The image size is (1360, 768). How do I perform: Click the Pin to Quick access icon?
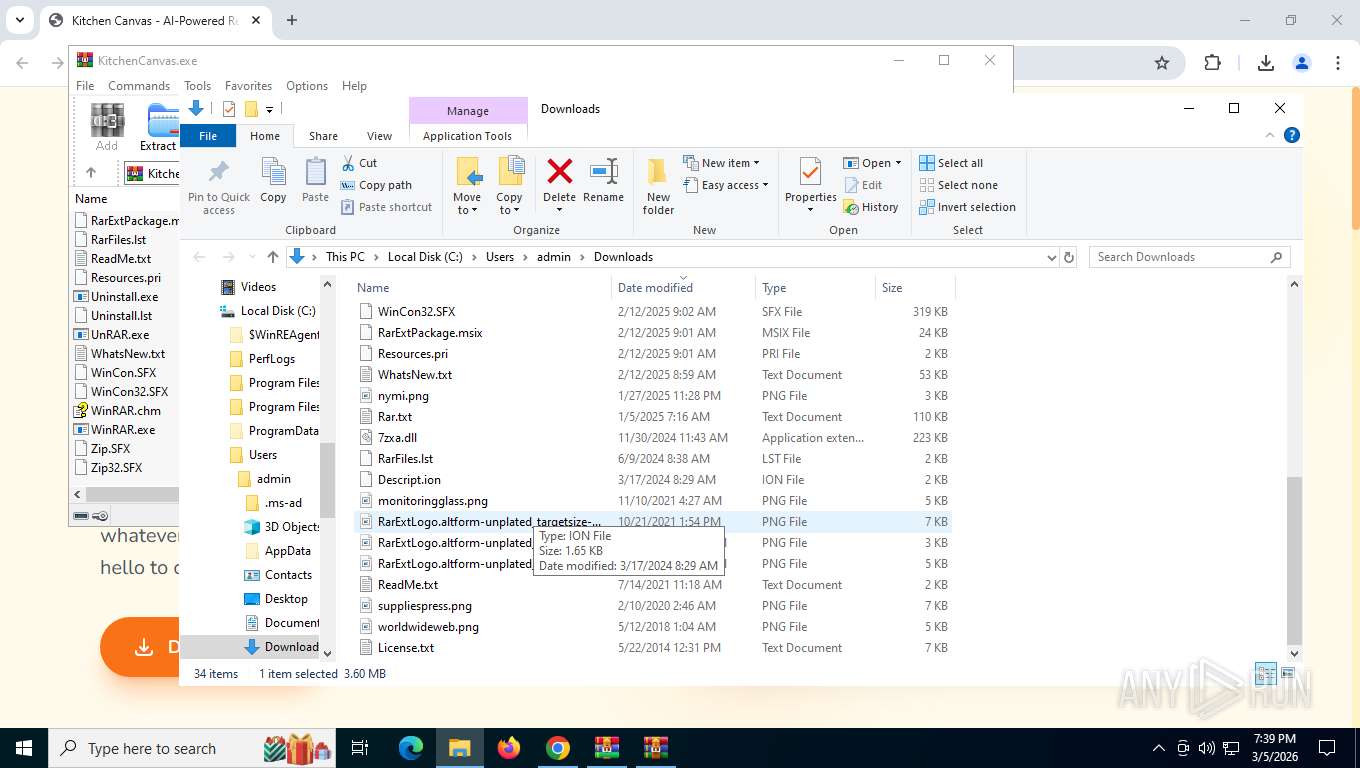(x=218, y=172)
